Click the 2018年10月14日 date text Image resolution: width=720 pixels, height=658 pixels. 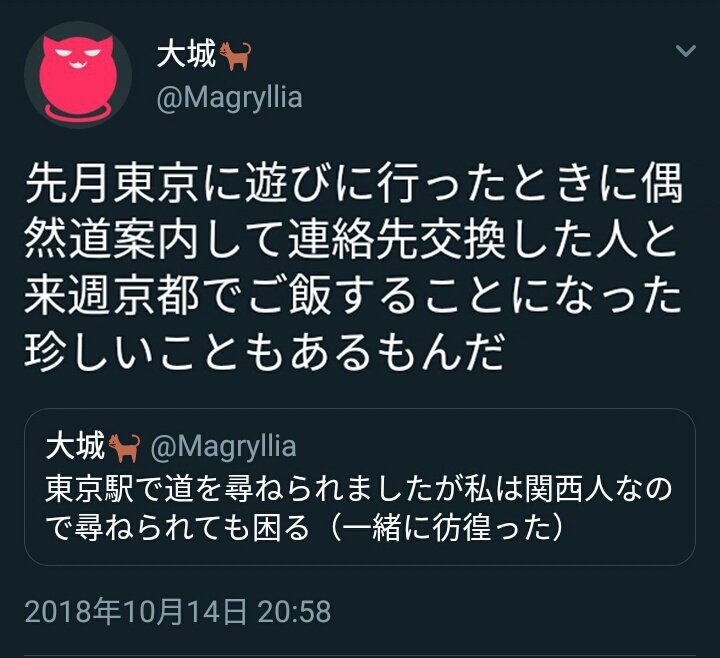point(135,611)
